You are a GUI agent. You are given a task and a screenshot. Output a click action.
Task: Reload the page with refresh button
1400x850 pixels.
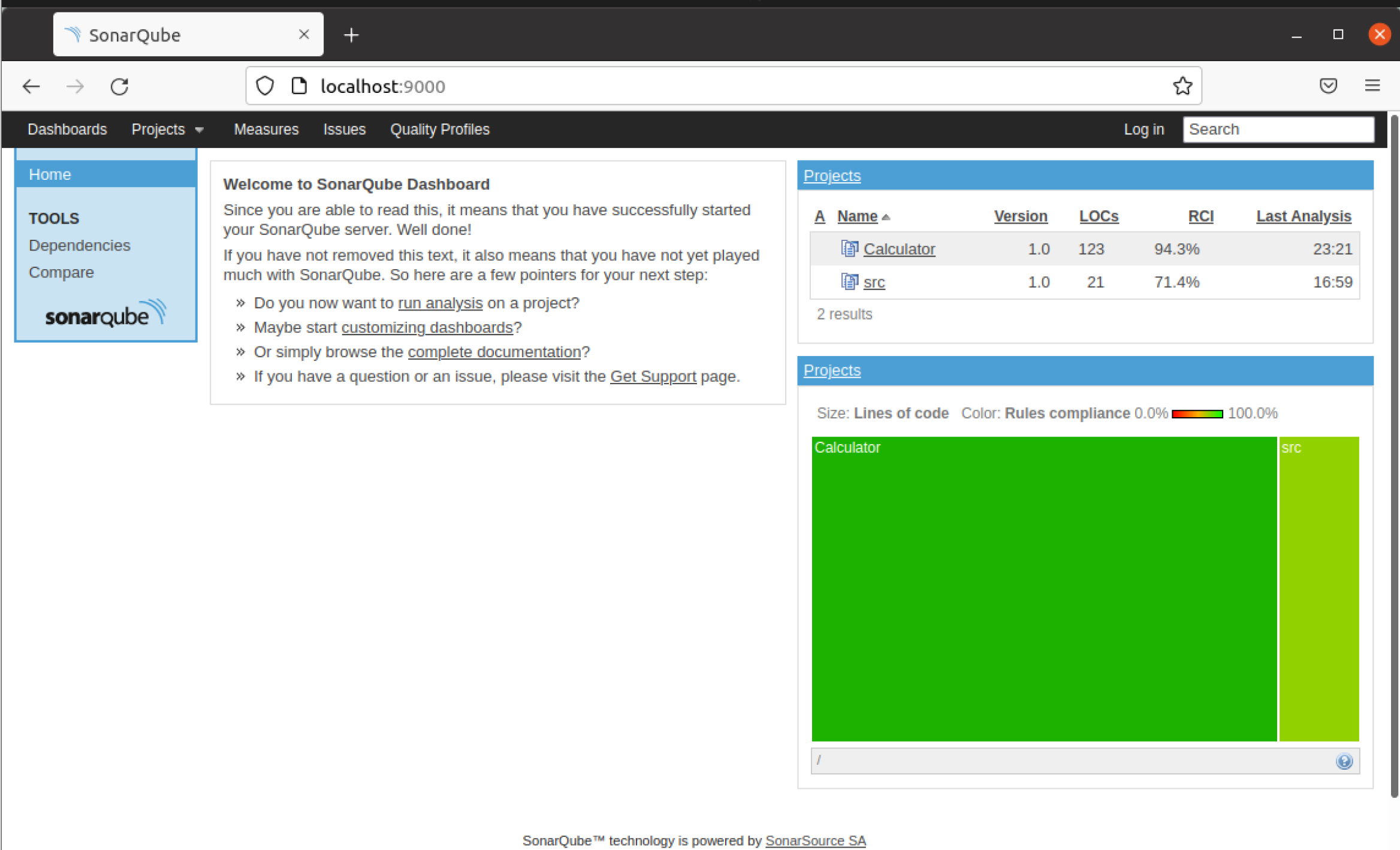(119, 86)
